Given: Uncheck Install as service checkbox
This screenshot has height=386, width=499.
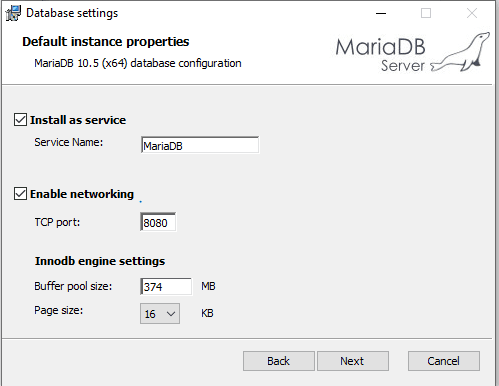Looking at the screenshot, I should pos(20,120).
